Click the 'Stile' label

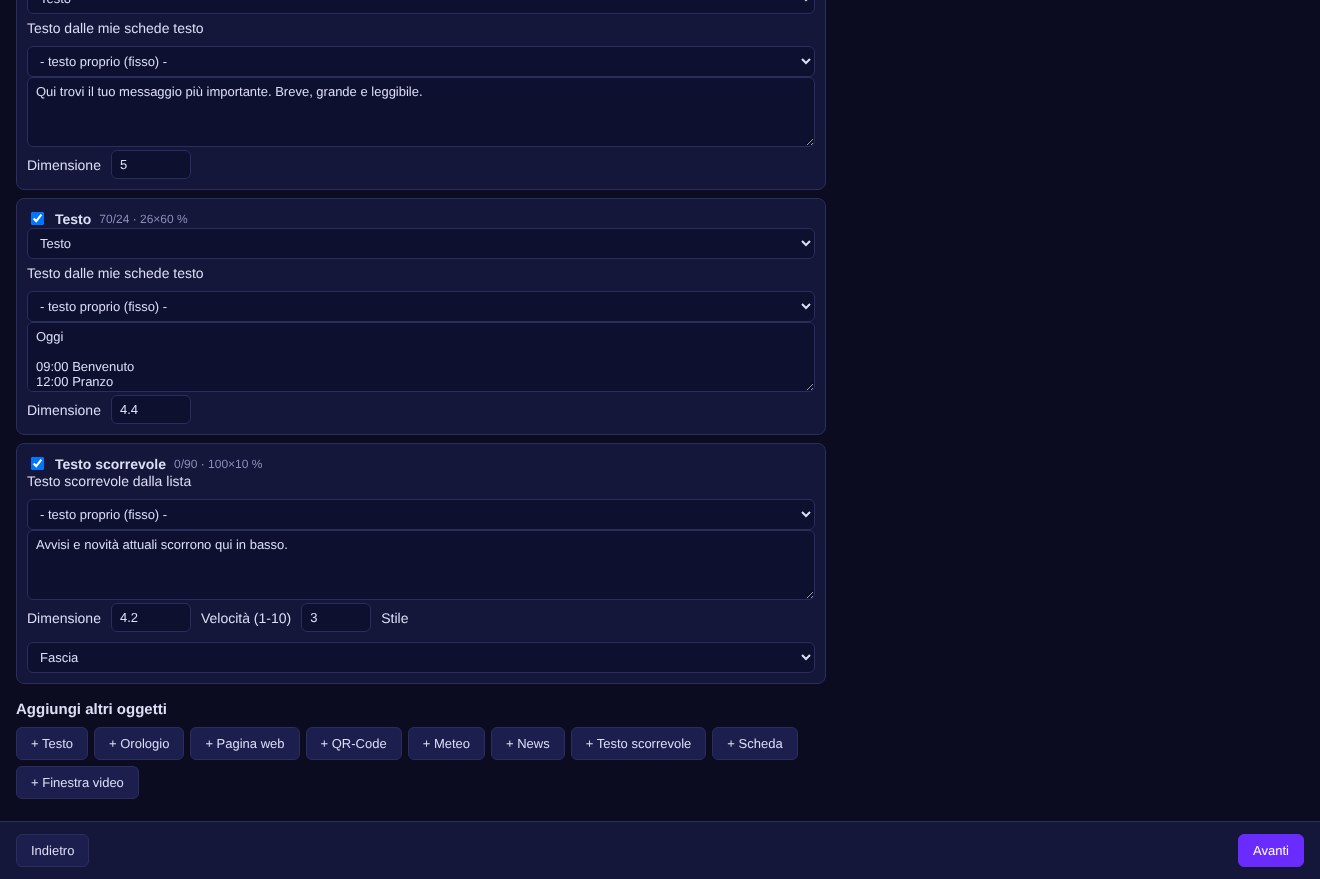394,618
